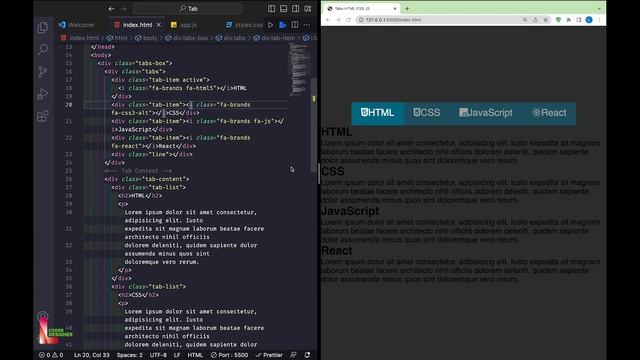The image size is (640, 360).
Task: Bookmark this page with star icon
Action: [x=546, y=20]
